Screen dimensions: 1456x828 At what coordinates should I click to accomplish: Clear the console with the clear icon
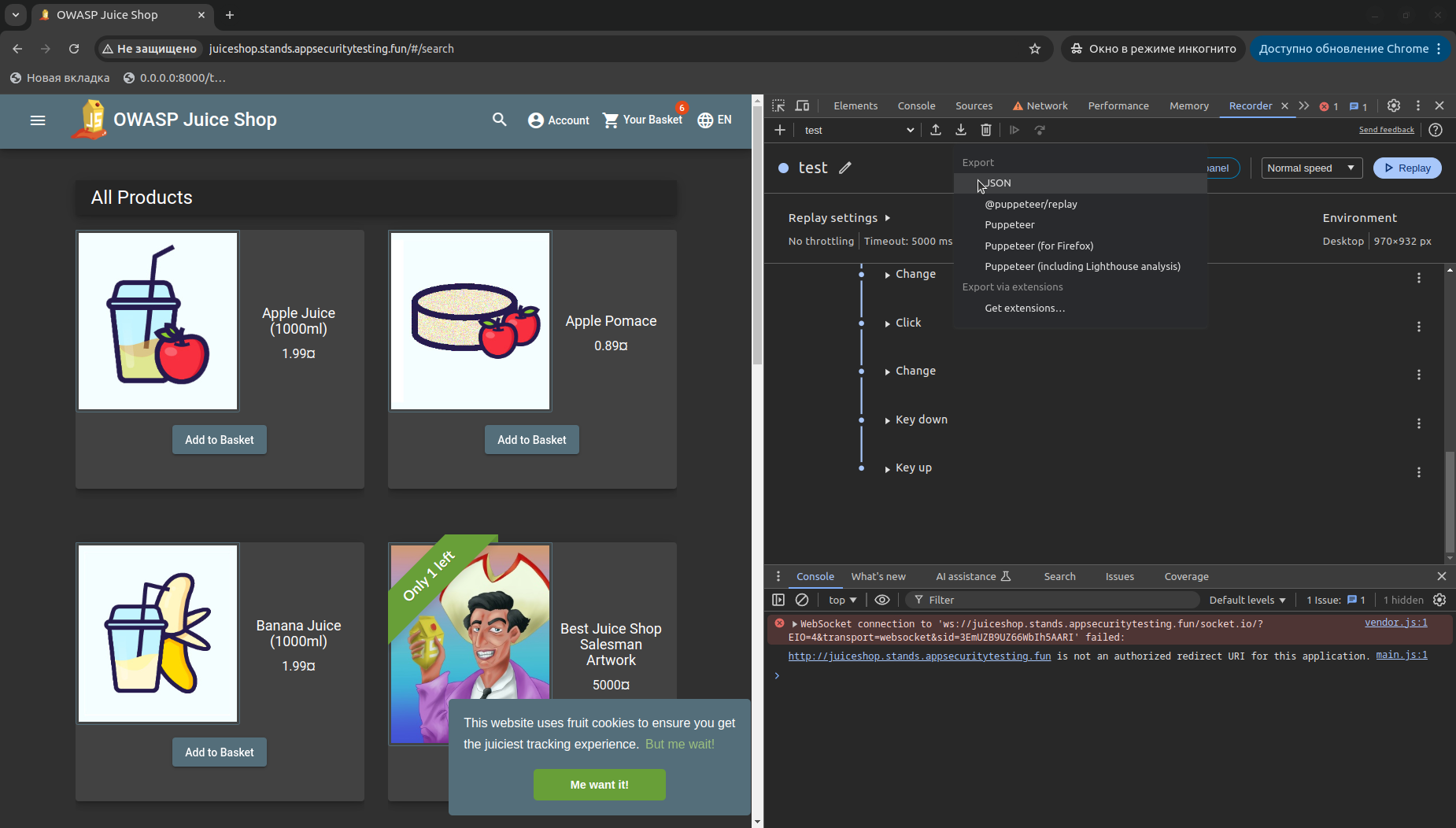click(x=802, y=600)
